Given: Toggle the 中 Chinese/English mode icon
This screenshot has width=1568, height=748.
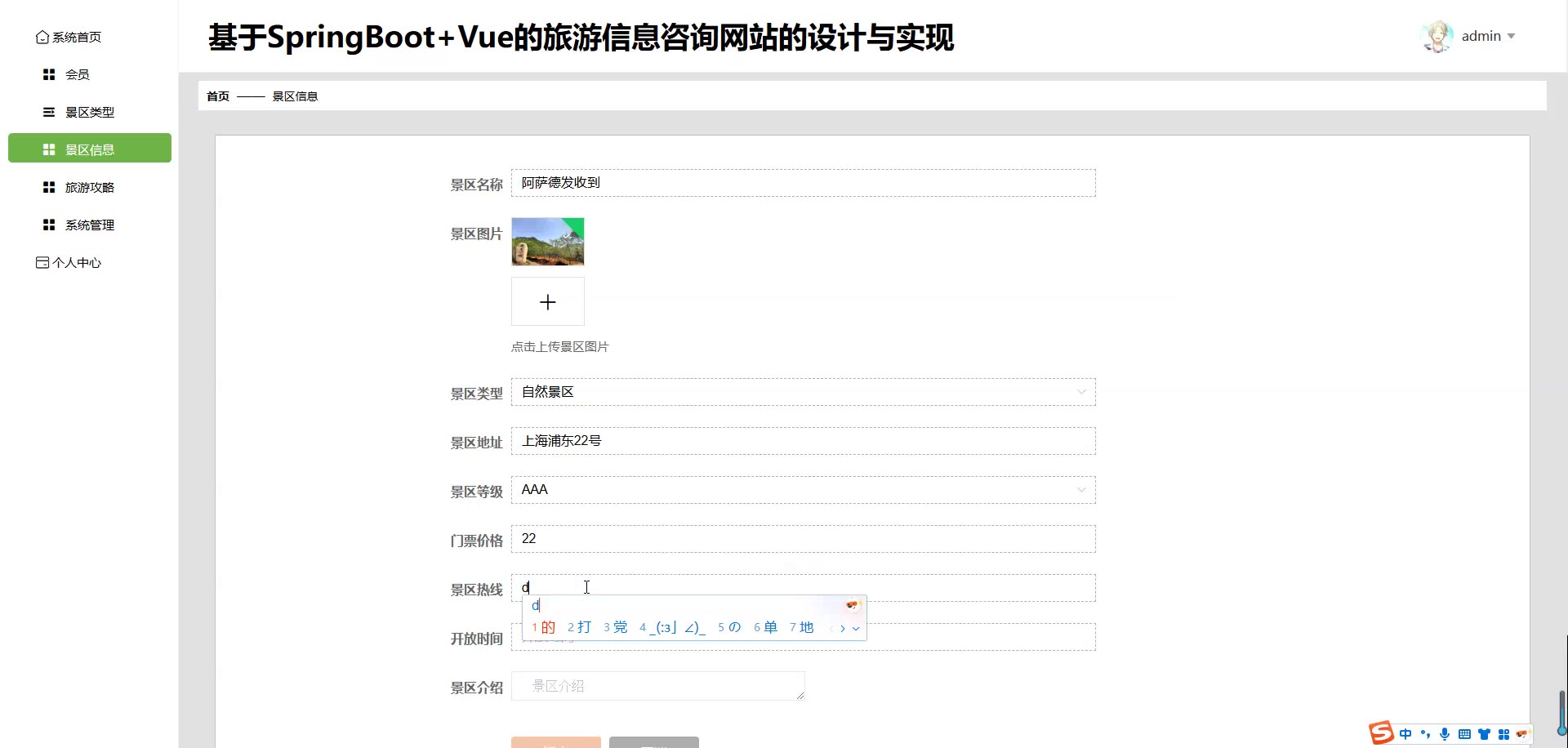Looking at the screenshot, I should 1405,734.
